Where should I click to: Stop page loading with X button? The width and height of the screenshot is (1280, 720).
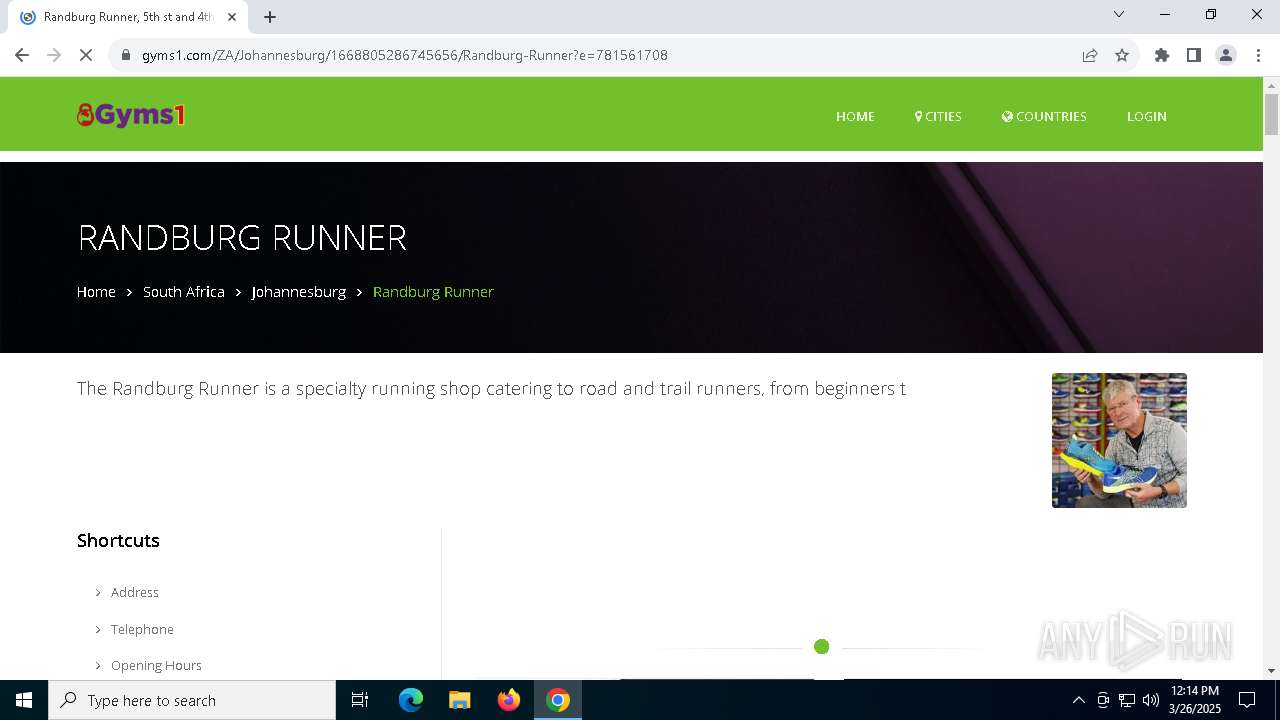point(86,55)
